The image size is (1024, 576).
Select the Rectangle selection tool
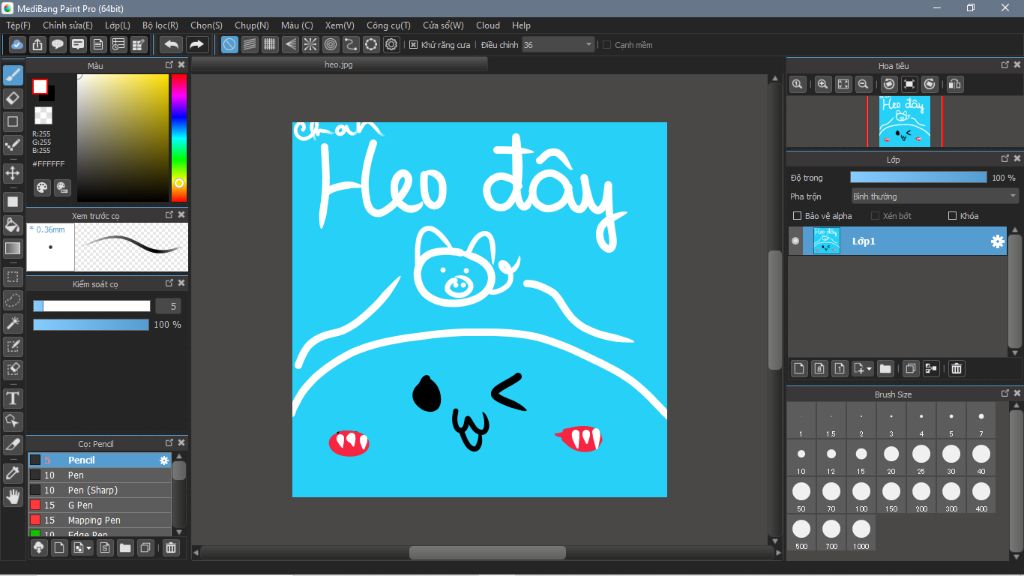click(x=12, y=277)
